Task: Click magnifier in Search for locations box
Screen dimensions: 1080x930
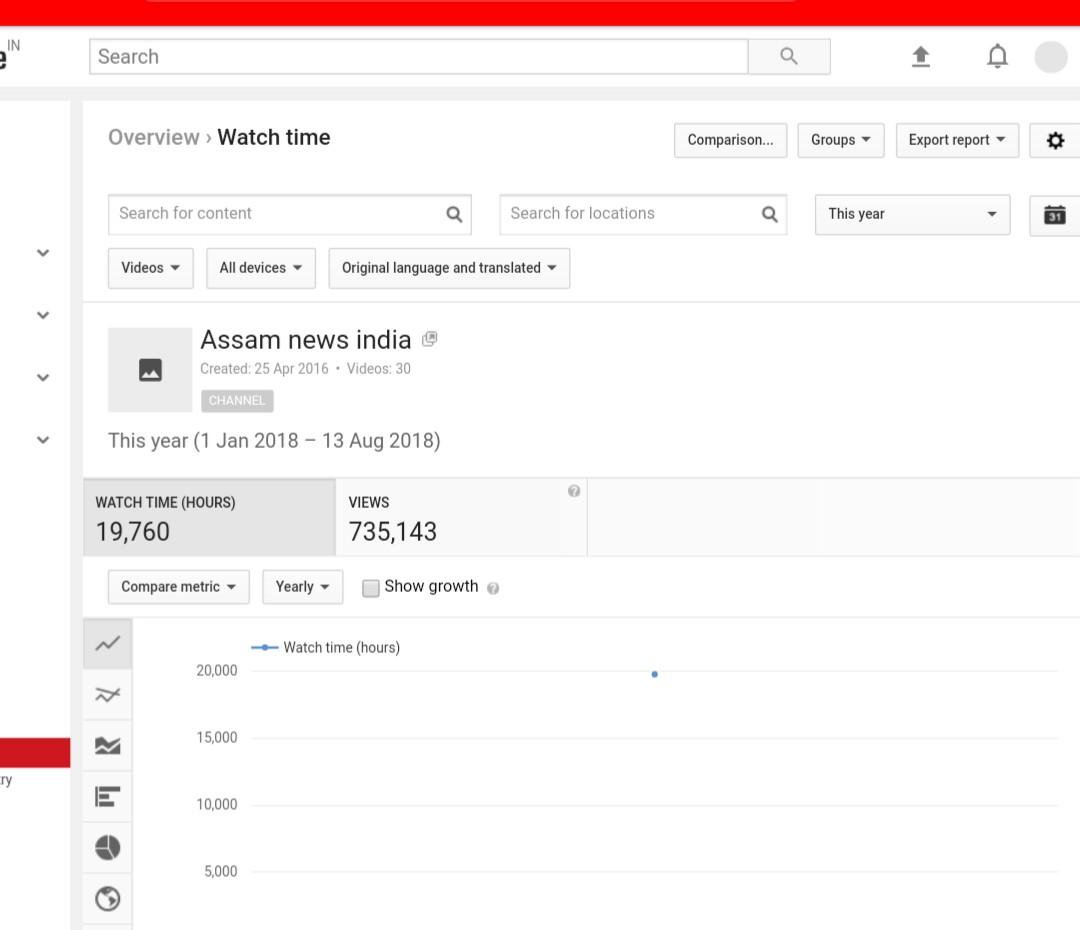Action: 769,214
